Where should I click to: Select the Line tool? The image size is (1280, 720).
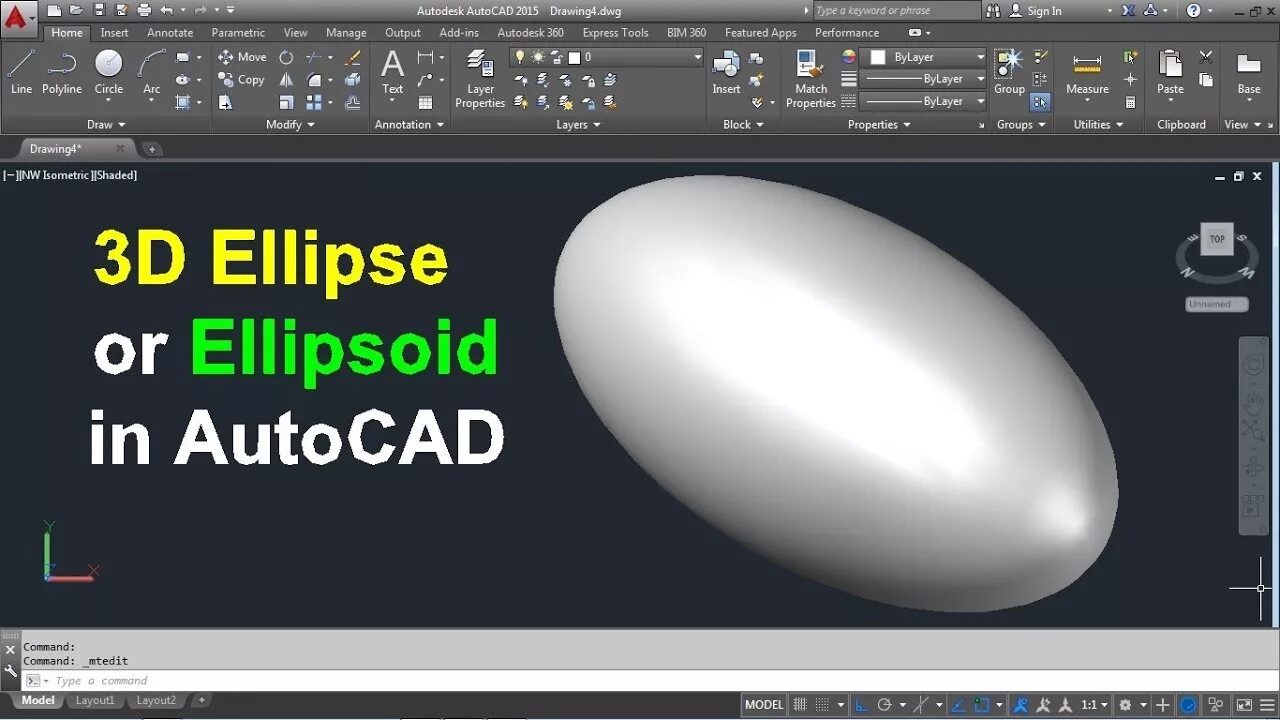[21, 72]
